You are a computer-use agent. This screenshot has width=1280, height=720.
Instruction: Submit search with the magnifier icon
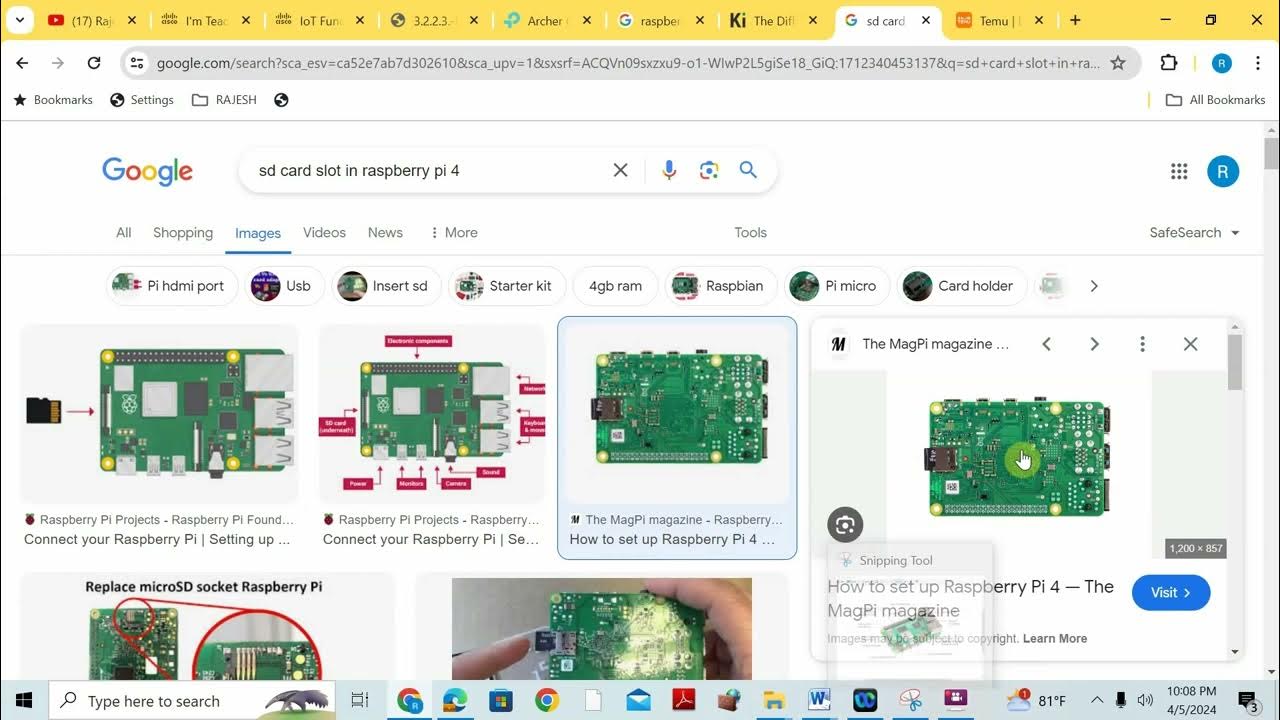coord(748,170)
